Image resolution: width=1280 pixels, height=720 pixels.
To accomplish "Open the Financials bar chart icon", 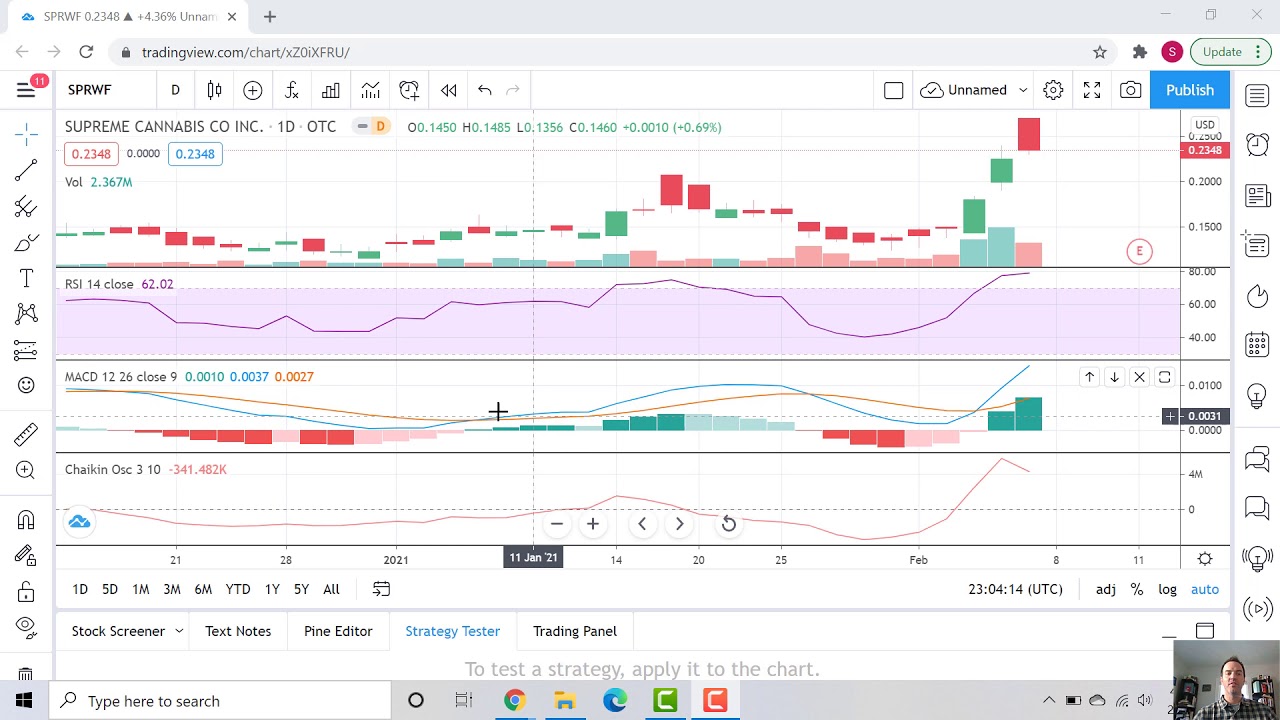I will [331, 90].
